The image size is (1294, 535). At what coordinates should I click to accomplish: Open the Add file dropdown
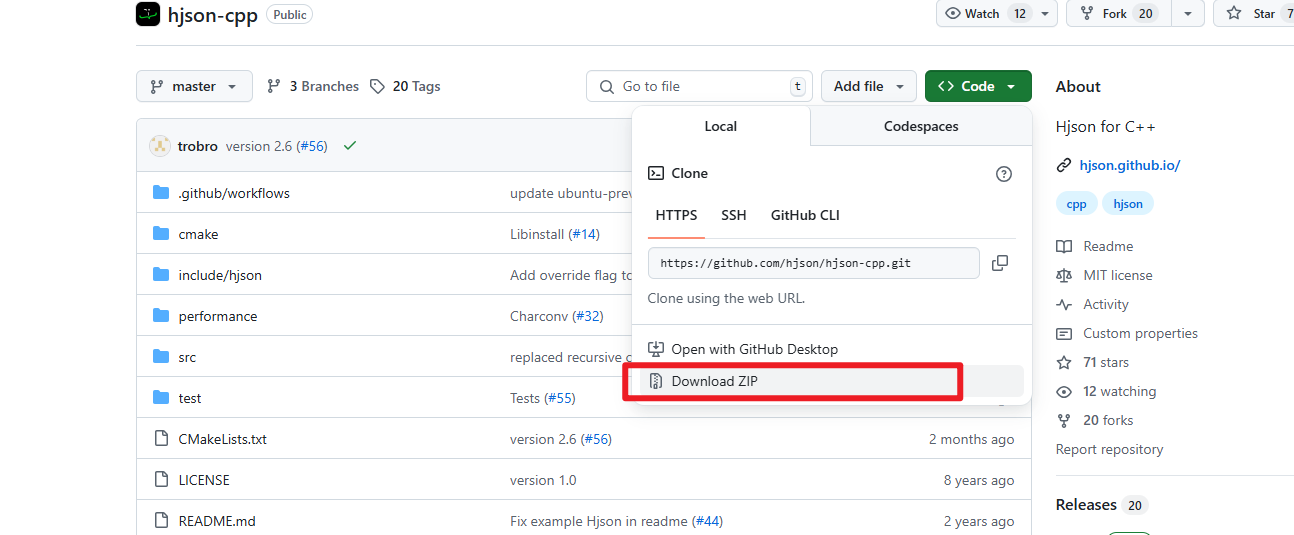(x=869, y=86)
